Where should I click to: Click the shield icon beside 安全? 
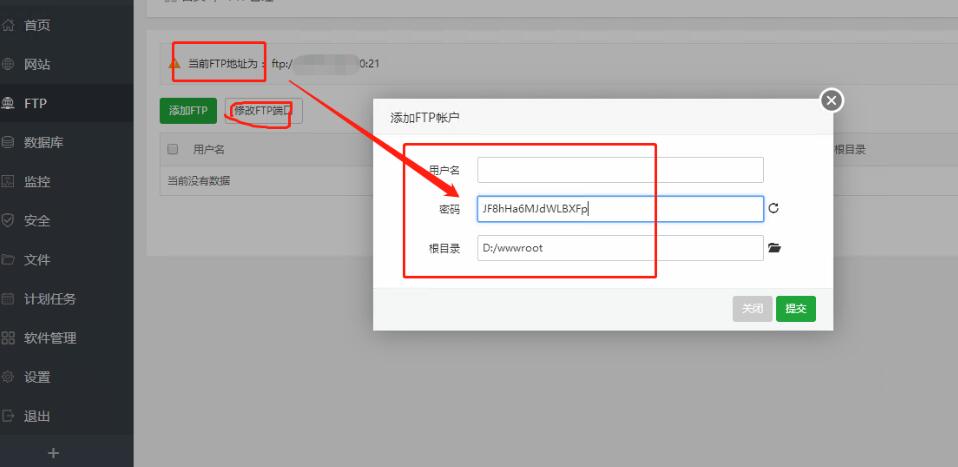(x=8, y=221)
